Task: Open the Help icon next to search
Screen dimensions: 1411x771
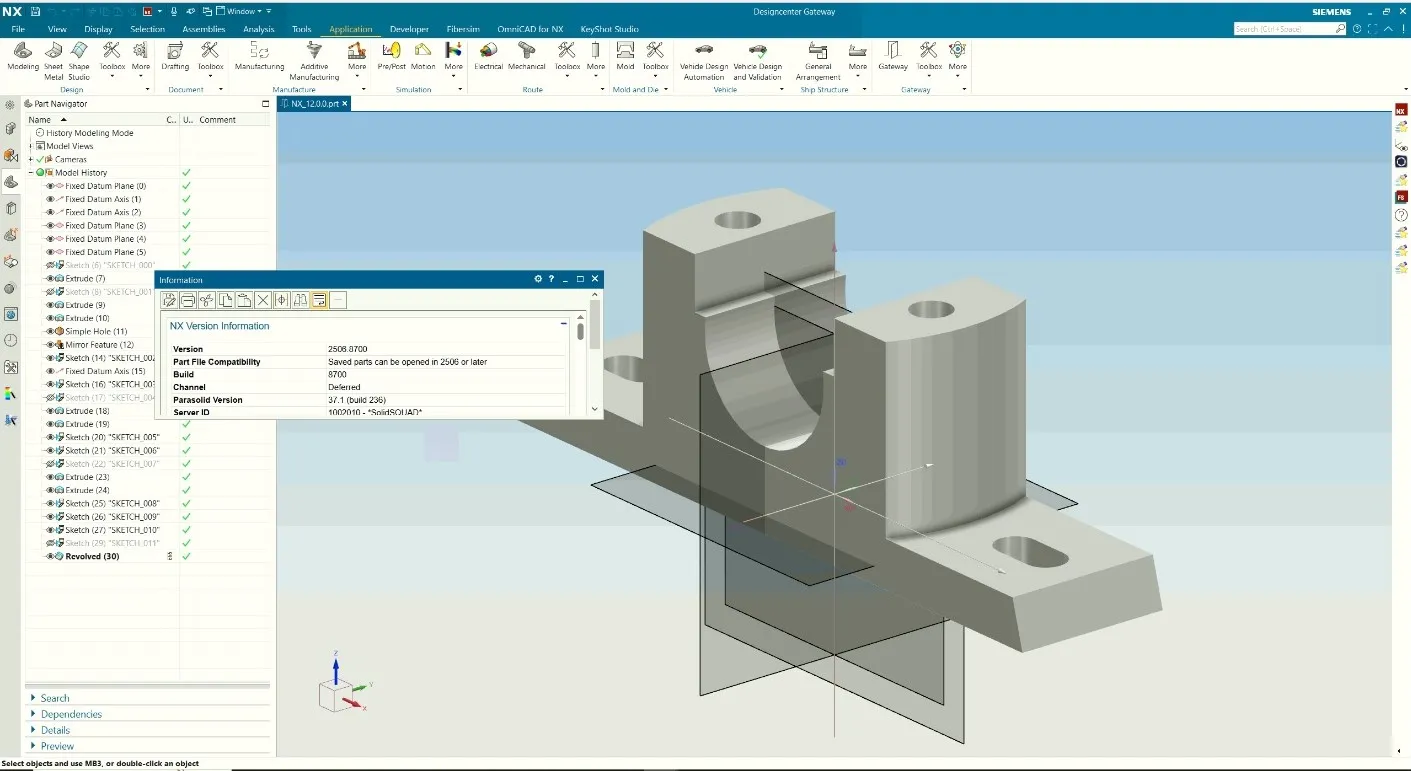Action: (1356, 29)
